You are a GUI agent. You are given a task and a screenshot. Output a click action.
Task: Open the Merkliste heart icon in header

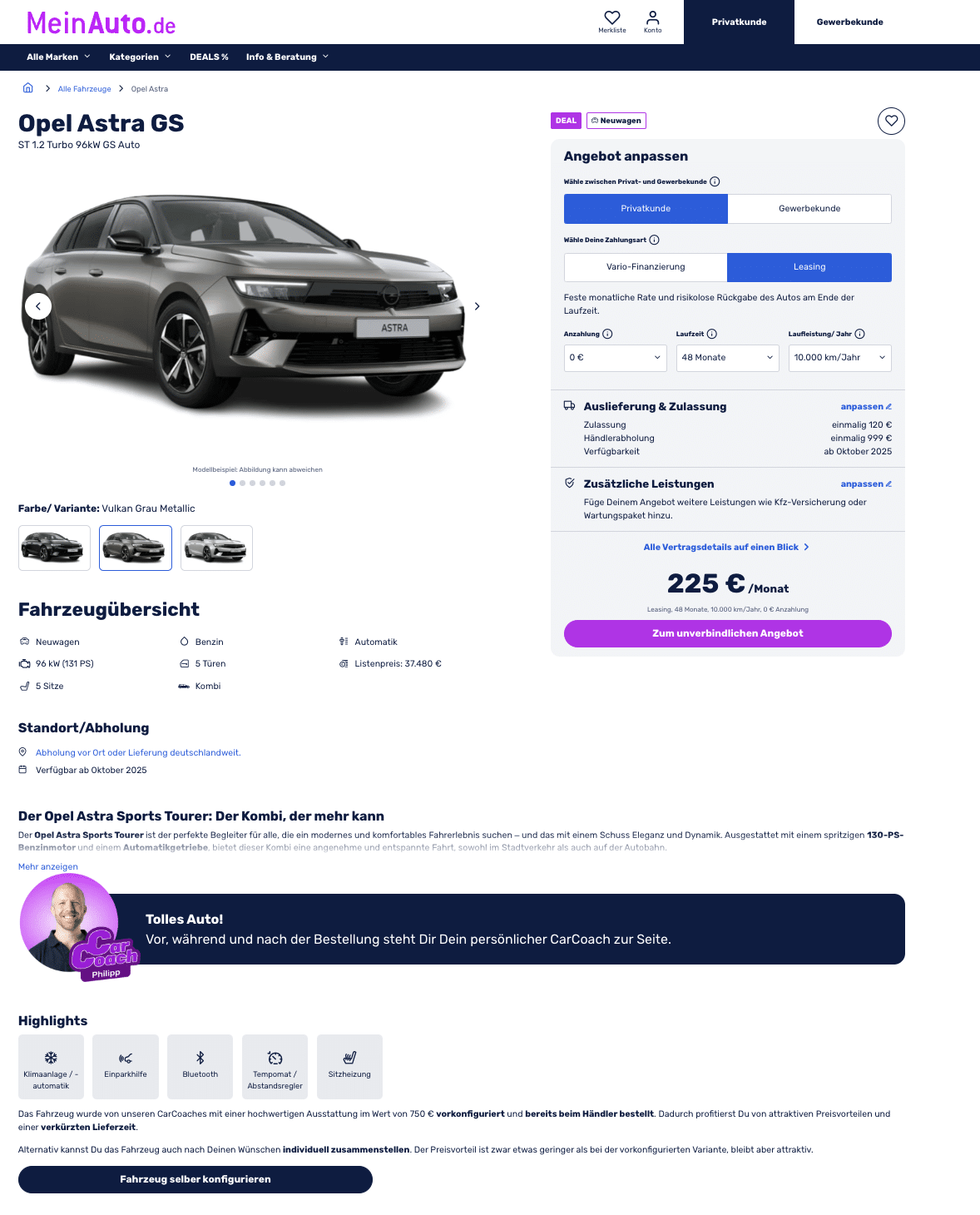(x=612, y=17)
